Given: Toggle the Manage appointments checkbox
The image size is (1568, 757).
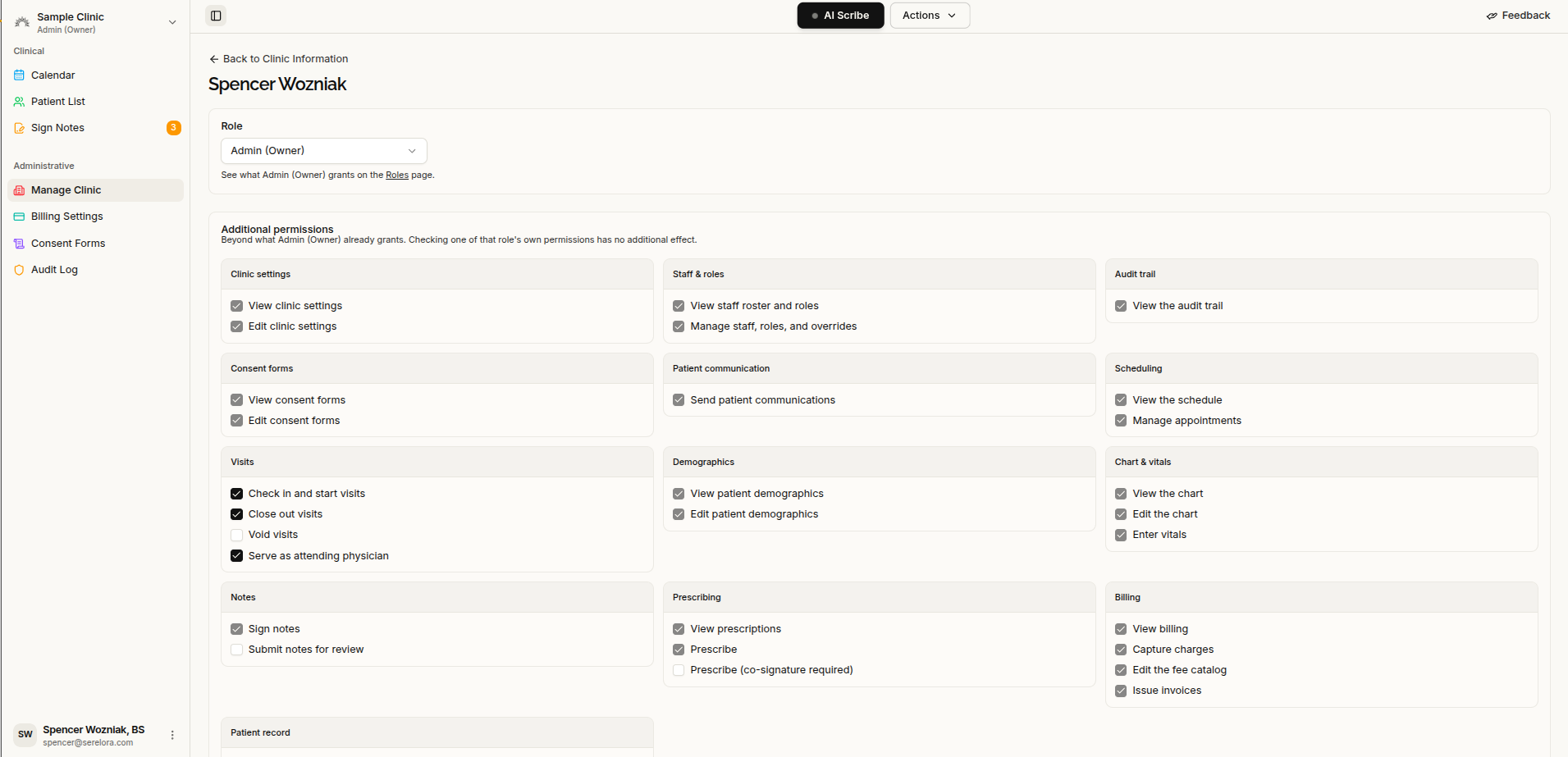Looking at the screenshot, I should 1121,421.
